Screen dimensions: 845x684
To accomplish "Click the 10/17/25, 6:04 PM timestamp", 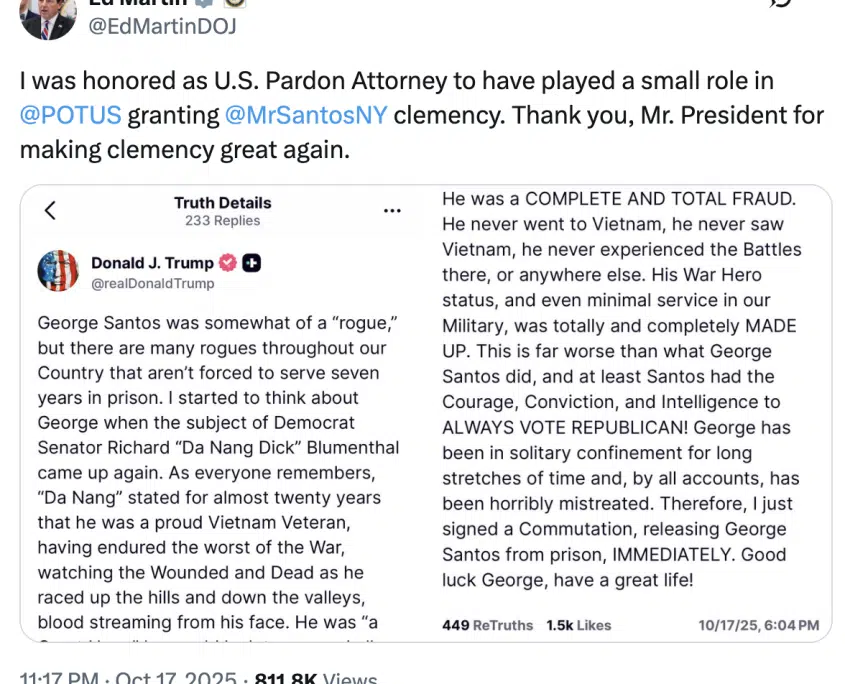I will click(758, 625).
